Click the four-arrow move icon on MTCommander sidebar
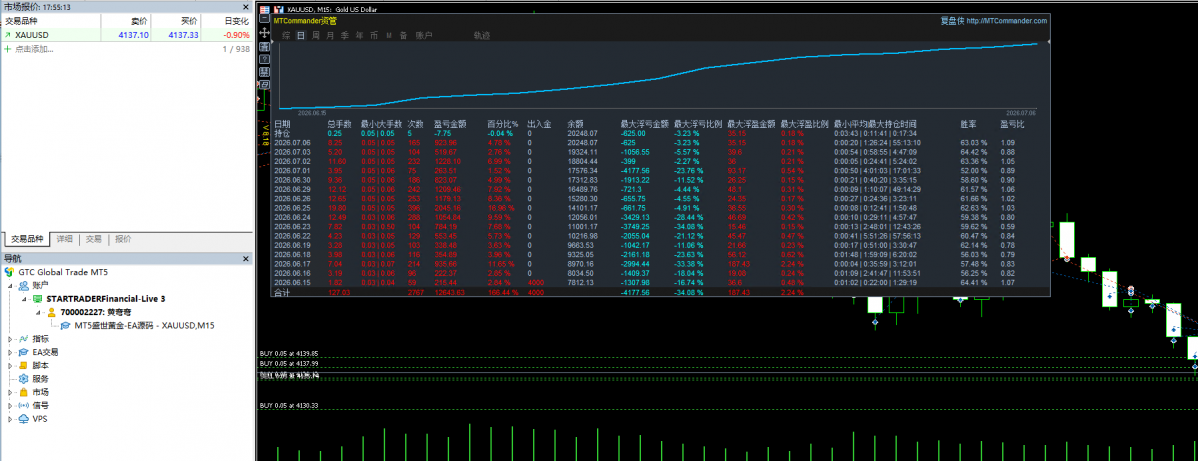Image resolution: width=1198 pixels, height=461 pixels. pos(264,33)
